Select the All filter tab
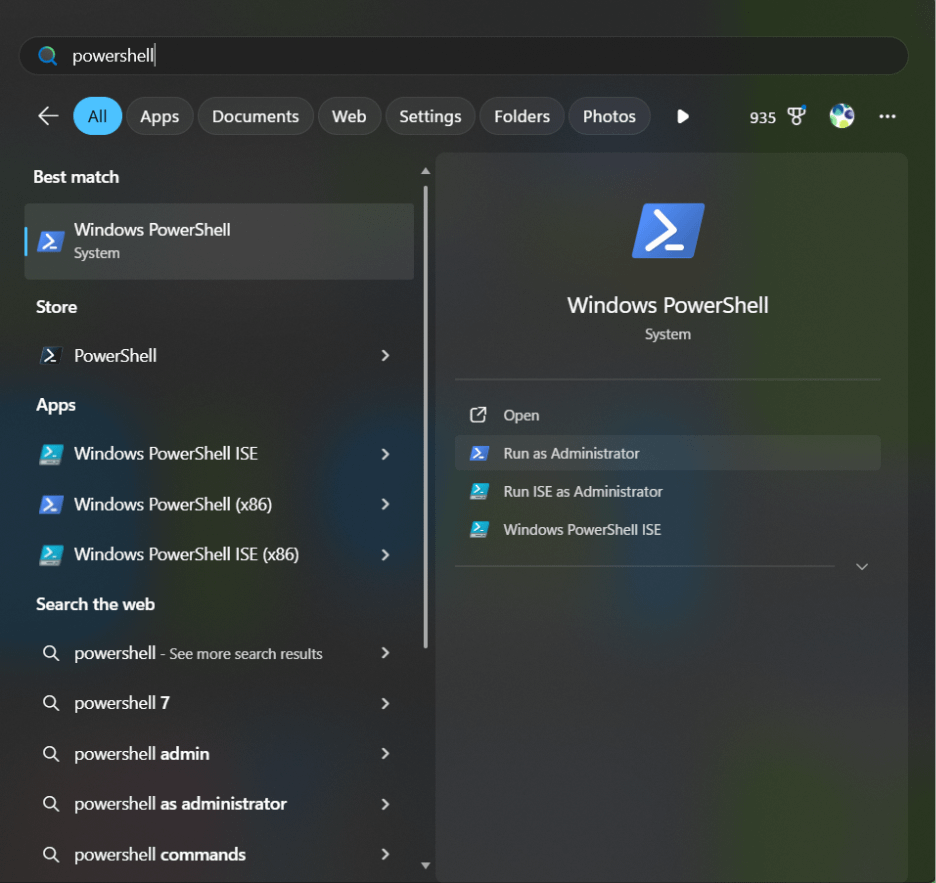The width and height of the screenshot is (936, 883). click(x=97, y=116)
